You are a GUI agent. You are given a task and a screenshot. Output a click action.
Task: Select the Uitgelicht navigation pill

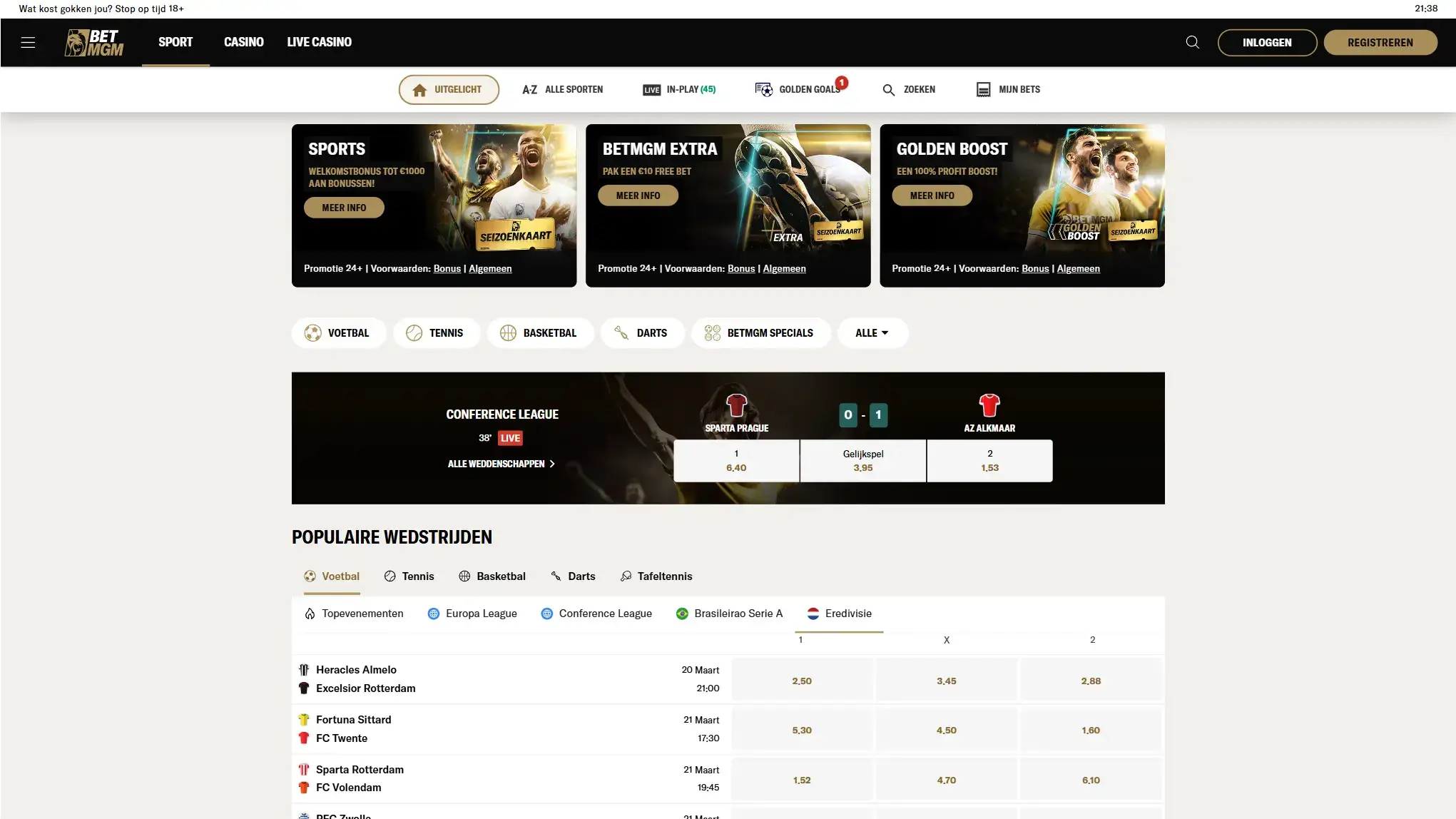coord(449,90)
